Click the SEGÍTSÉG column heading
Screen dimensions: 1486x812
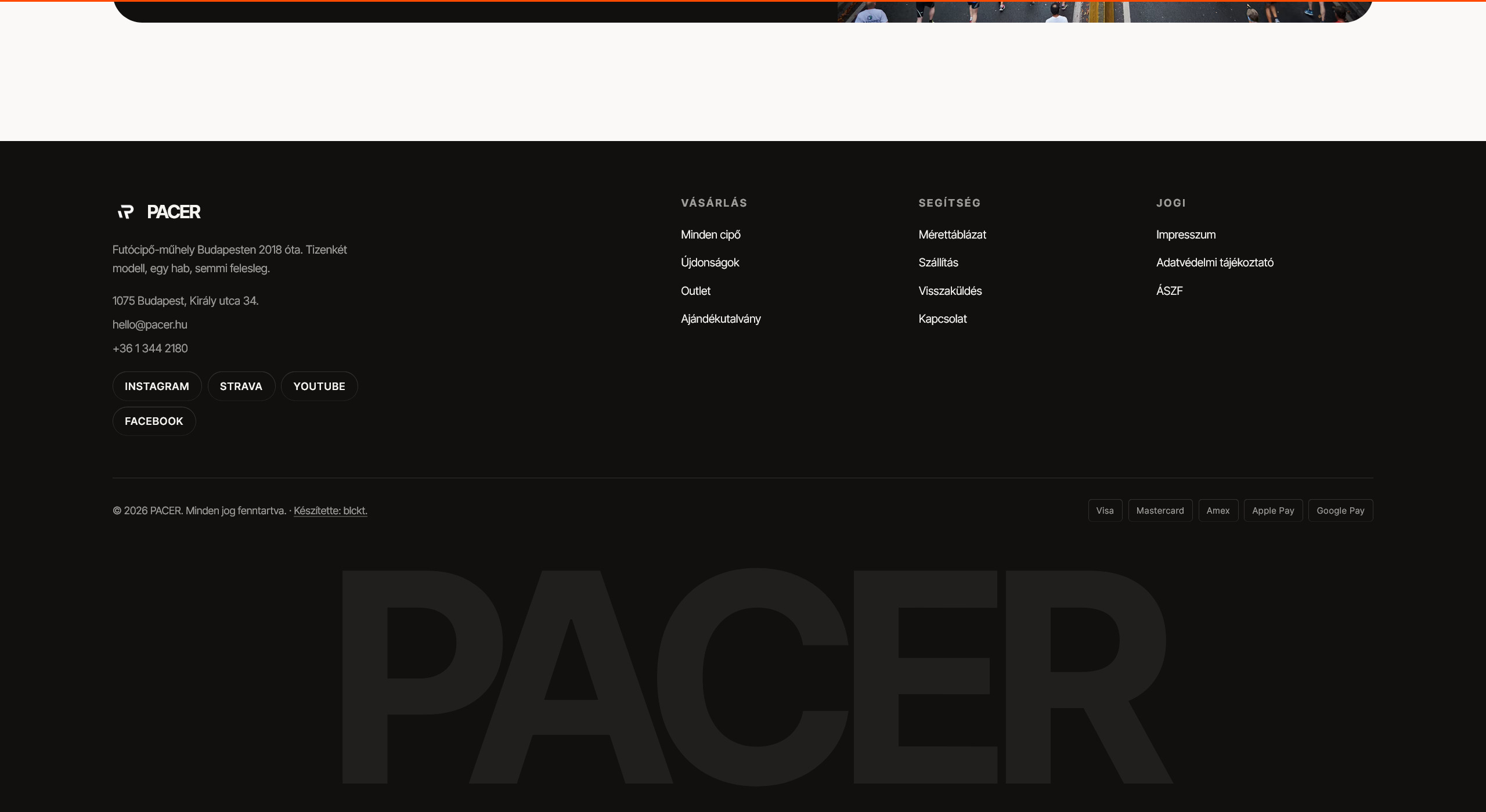tap(950, 203)
